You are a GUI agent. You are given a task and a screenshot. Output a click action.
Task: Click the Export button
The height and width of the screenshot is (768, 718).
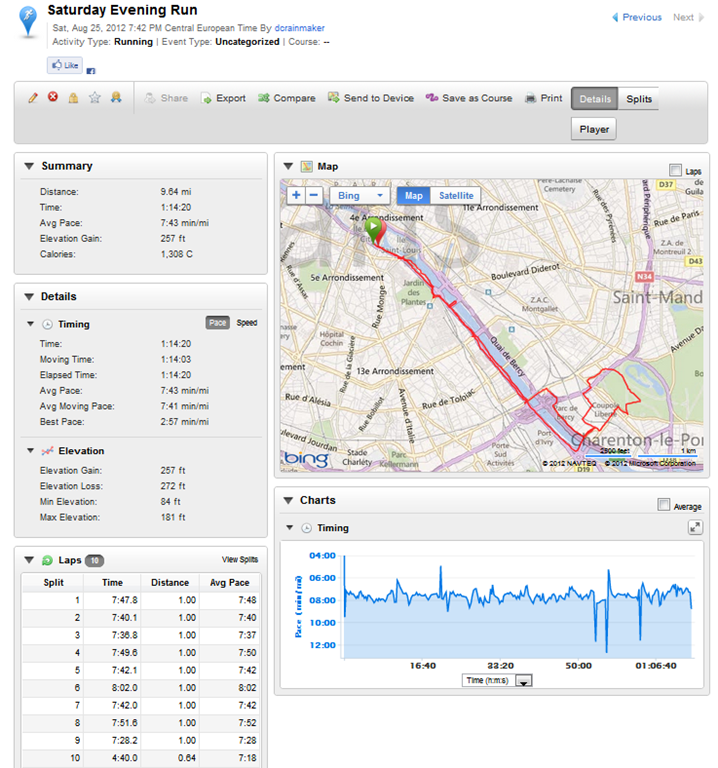(x=223, y=99)
